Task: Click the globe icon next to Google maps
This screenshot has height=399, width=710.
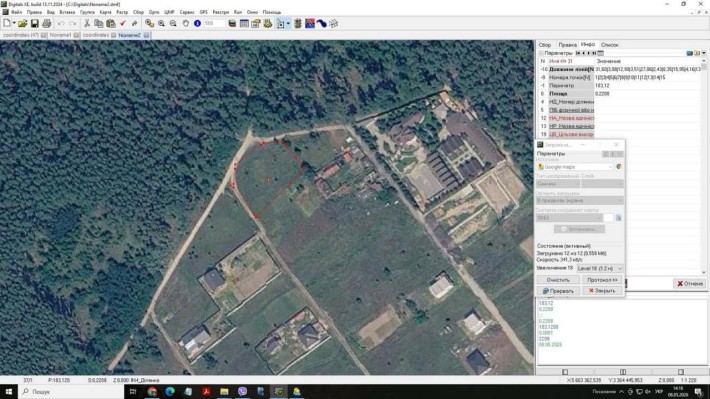Action: click(619, 167)
